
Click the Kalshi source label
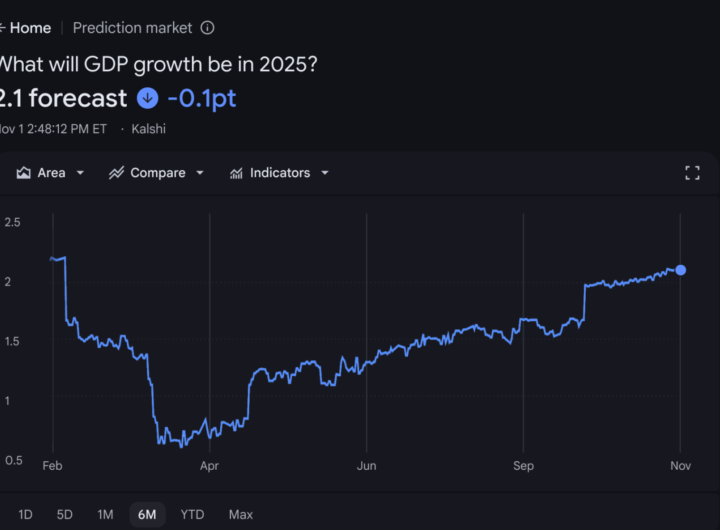coord(149,129)
